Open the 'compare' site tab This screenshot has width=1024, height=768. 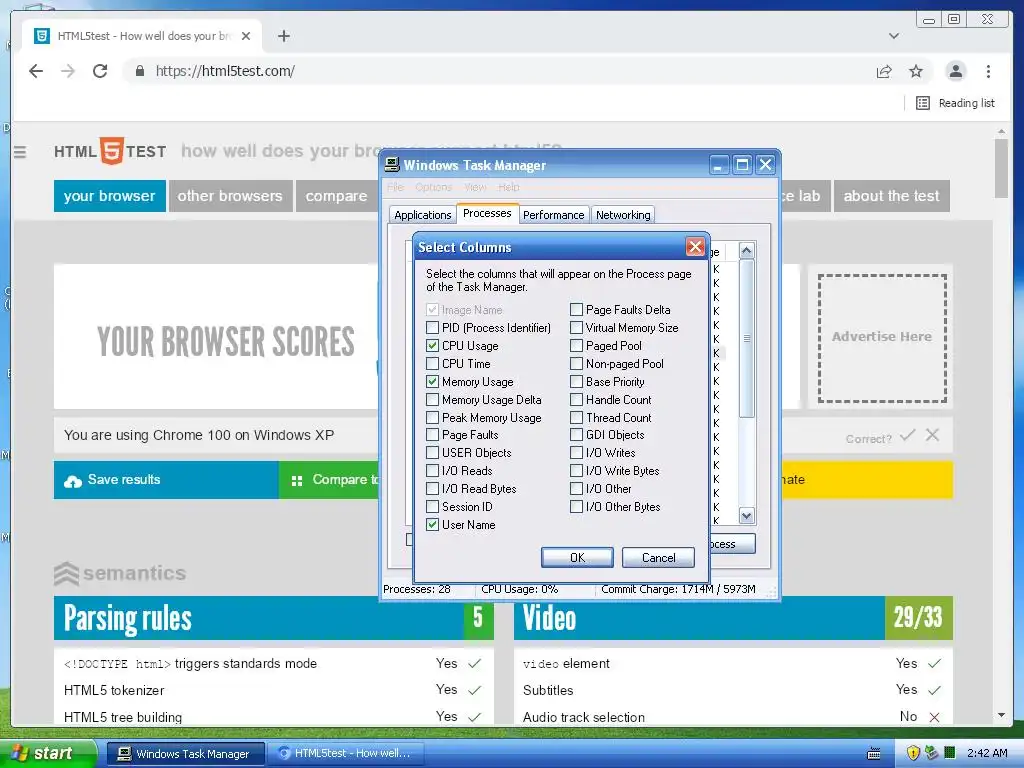pos(336,196)
